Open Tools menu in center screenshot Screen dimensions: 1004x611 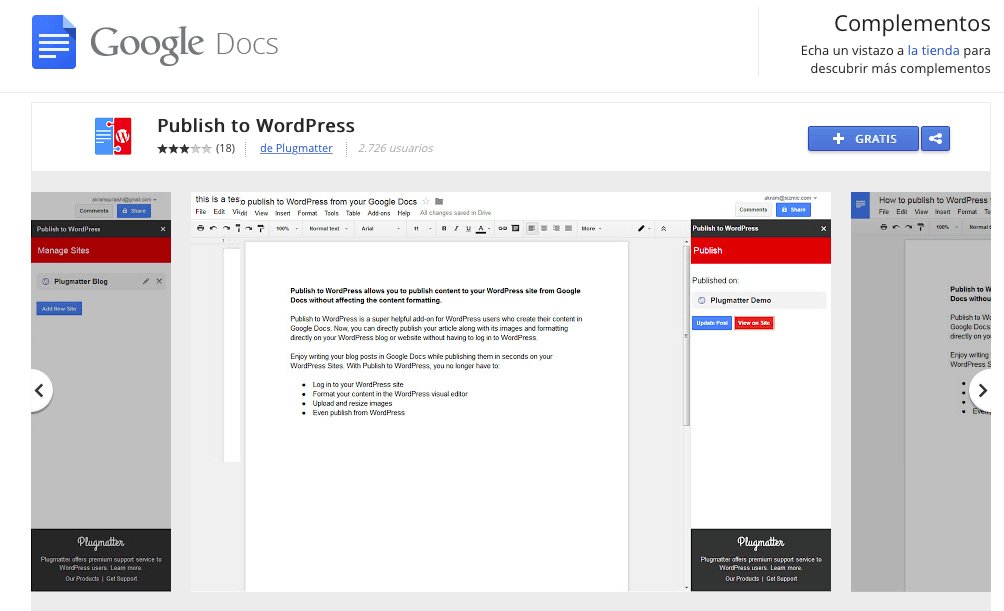(x=331, y=213)
